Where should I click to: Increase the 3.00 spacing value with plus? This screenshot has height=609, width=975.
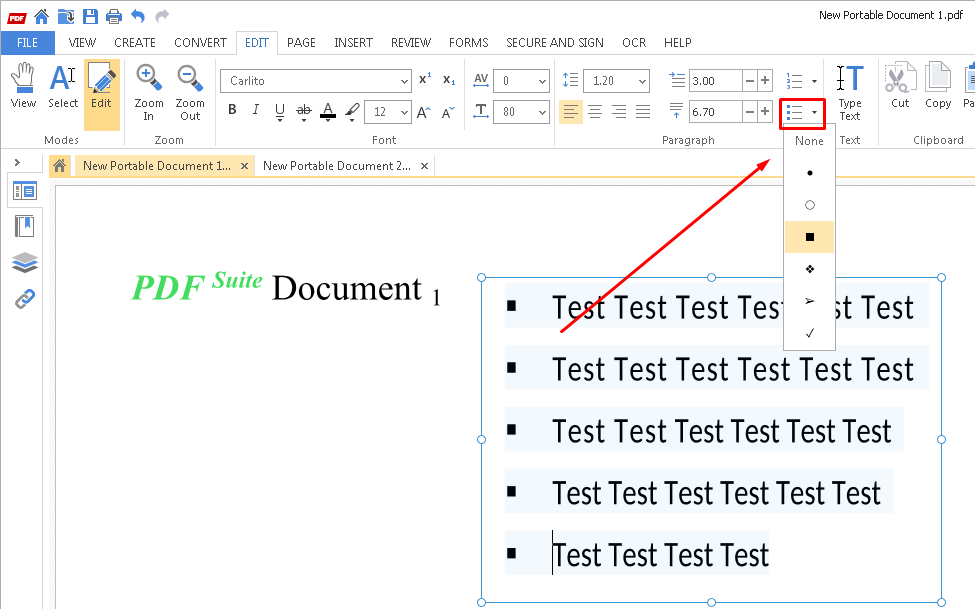point(765,81)
